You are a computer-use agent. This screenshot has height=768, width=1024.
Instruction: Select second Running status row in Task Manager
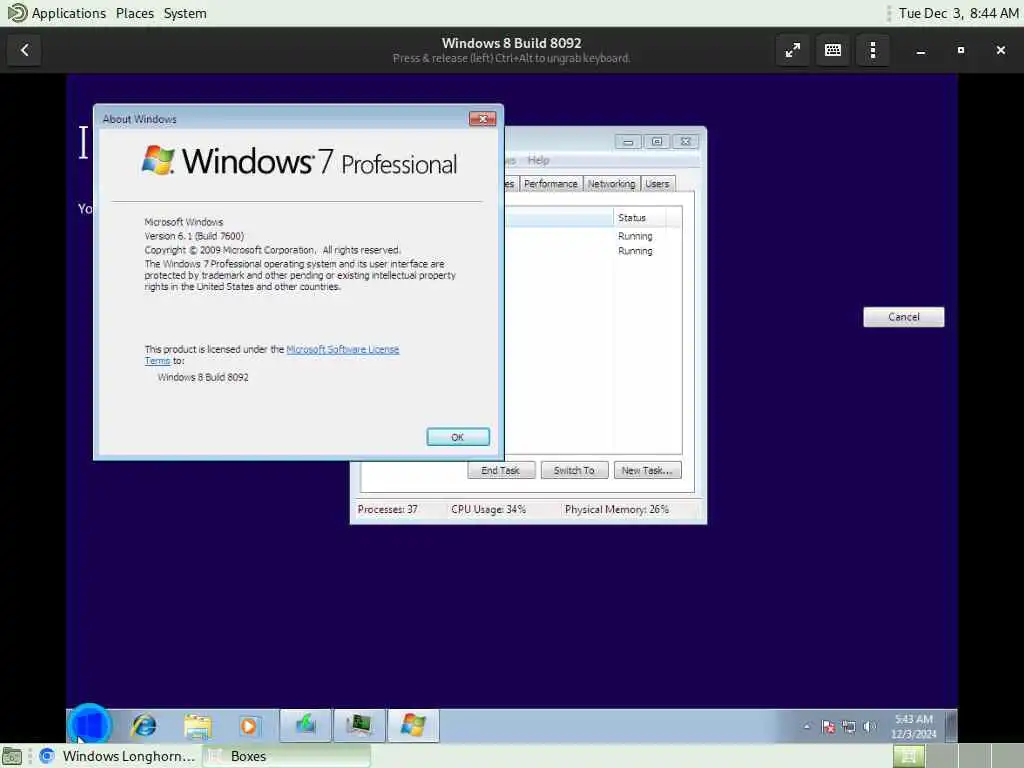pyautogui.click(x=635, y=251)
